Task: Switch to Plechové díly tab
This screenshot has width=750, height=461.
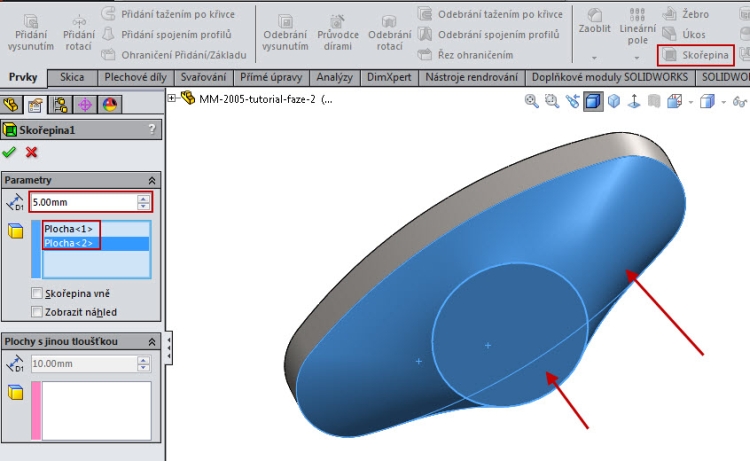Action: point(135,77)
